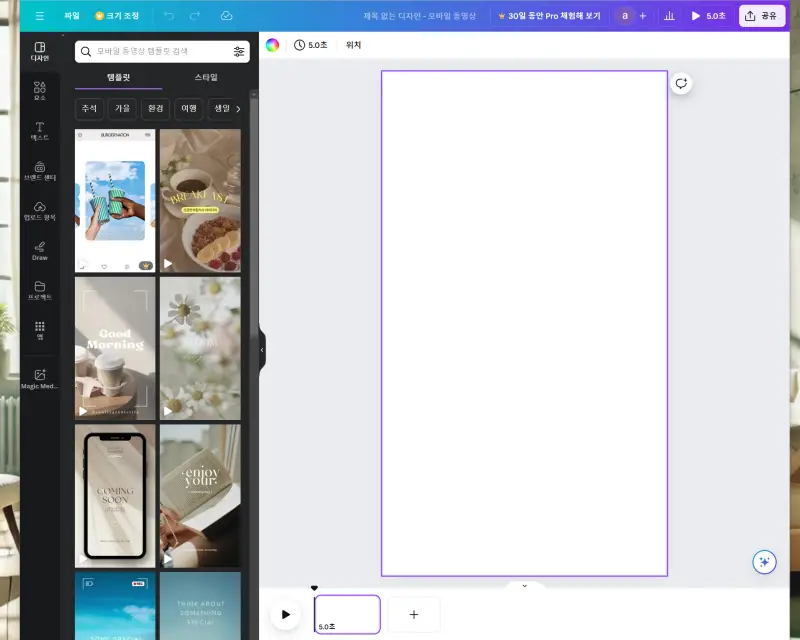Click the blank white canvas page
Viewport: 800px width, 640px height.
[524, 324]
